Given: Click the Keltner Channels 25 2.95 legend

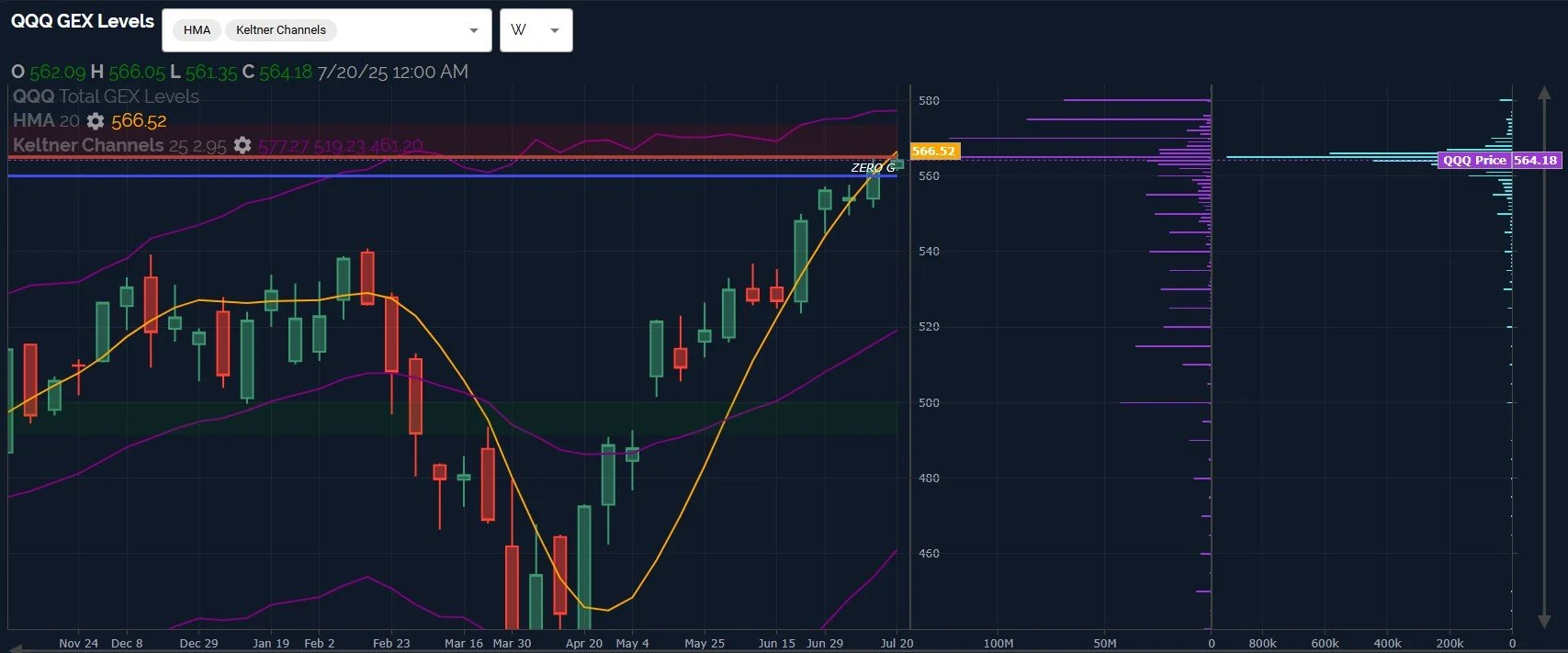Looking at the screenshot, I should click(119, 145).
